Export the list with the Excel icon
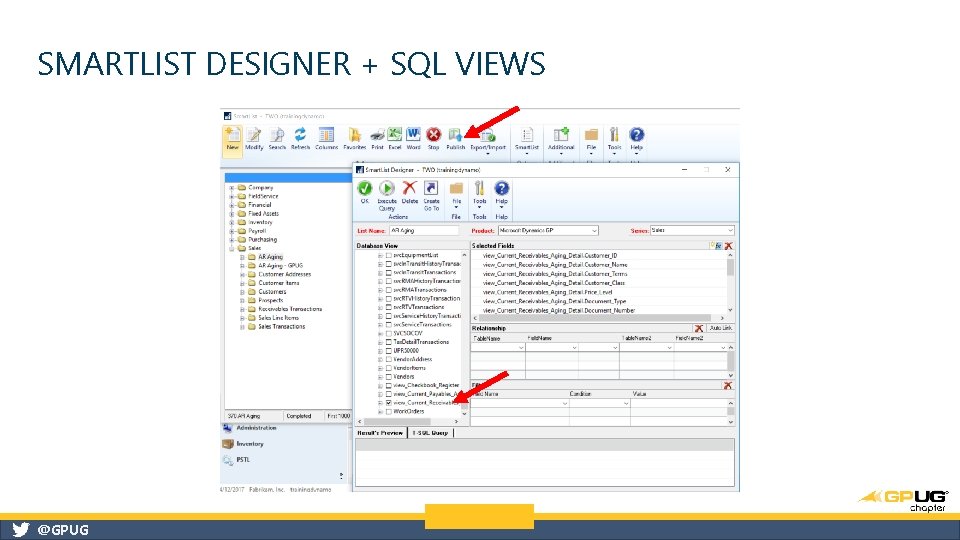This screenshot has width=960, height=540. tap(395, 135)
